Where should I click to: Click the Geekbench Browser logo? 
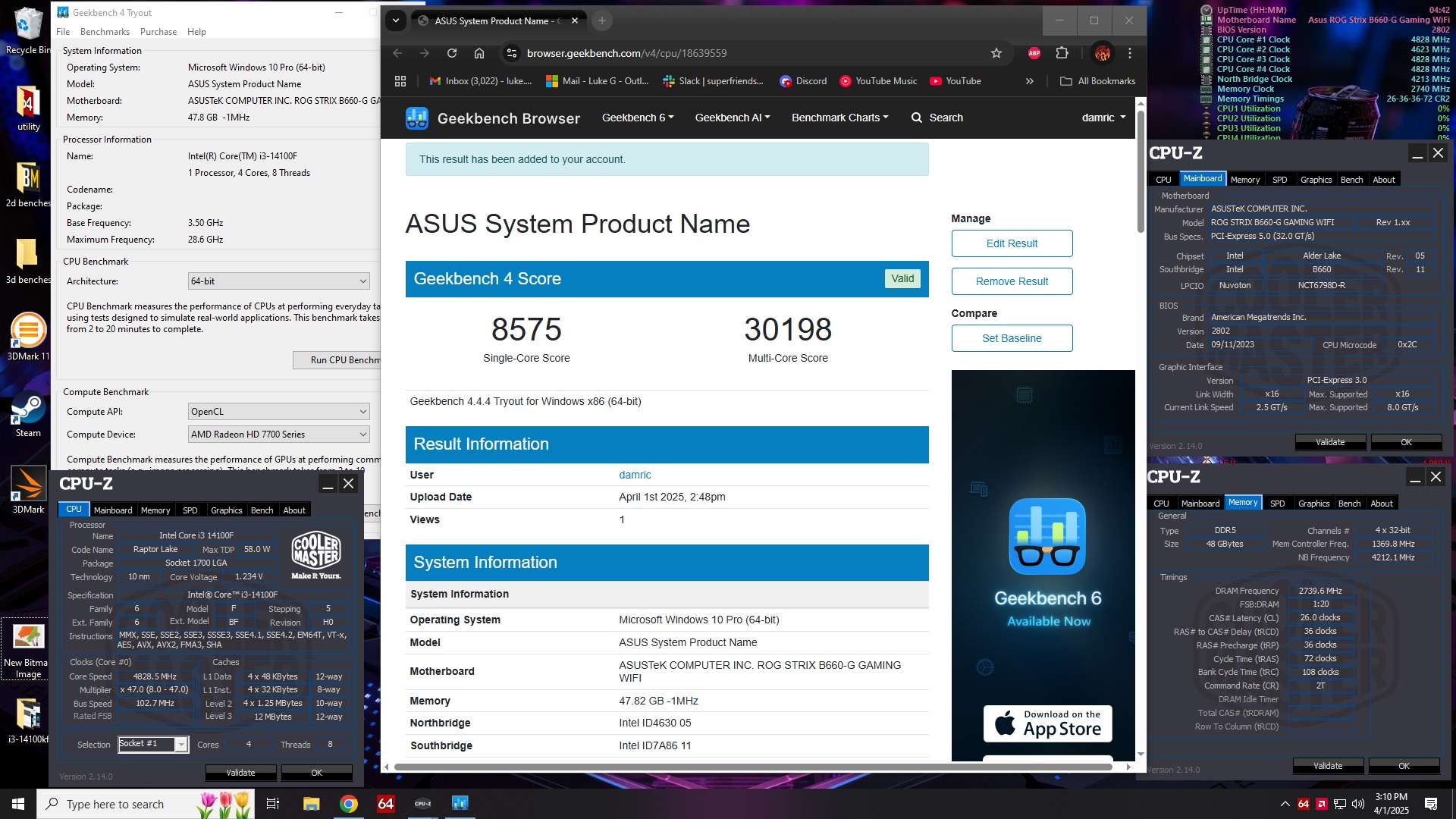click(493, 118)
